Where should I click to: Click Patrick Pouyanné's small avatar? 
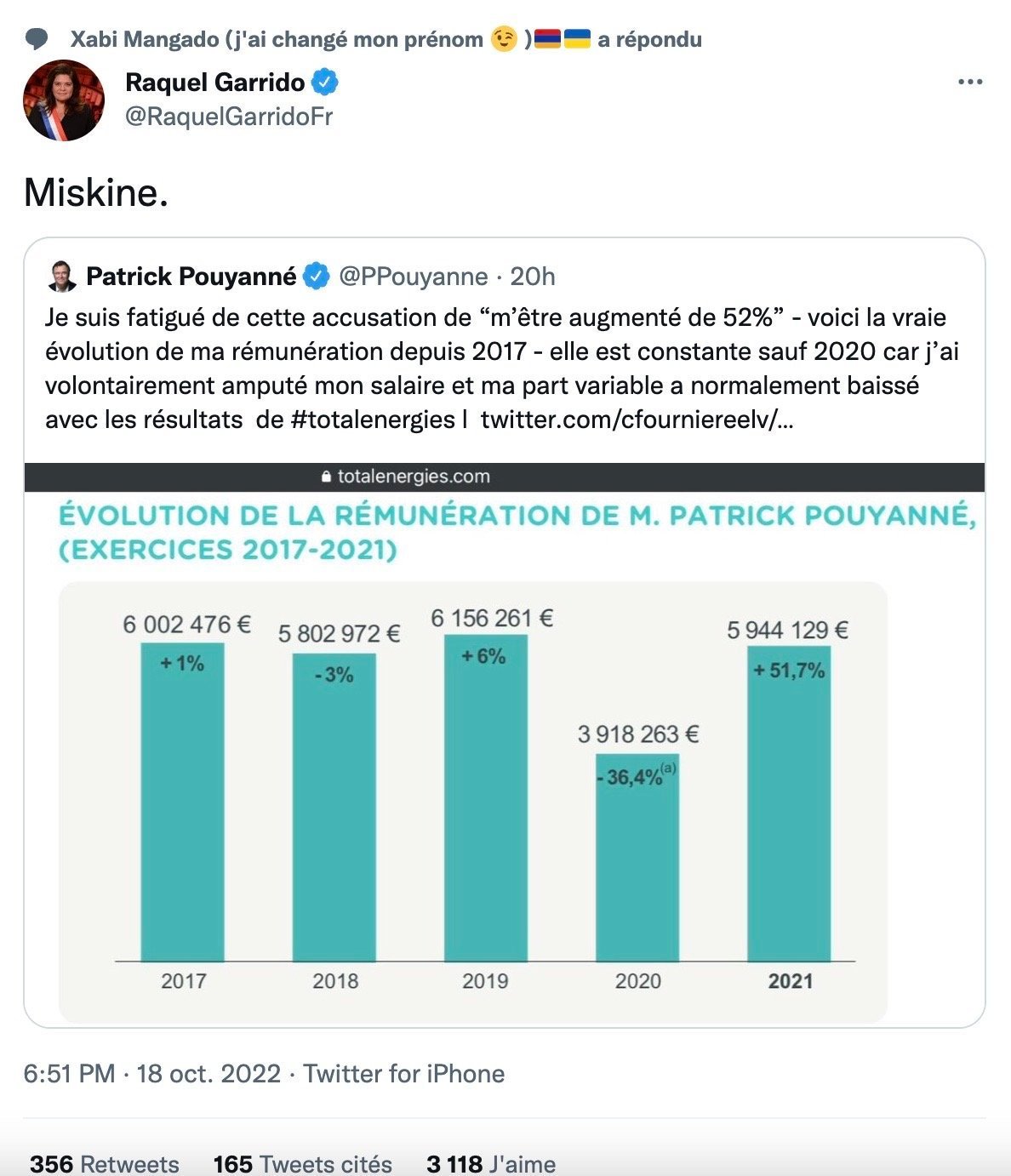pyautogui.click(x=63, y=277)
